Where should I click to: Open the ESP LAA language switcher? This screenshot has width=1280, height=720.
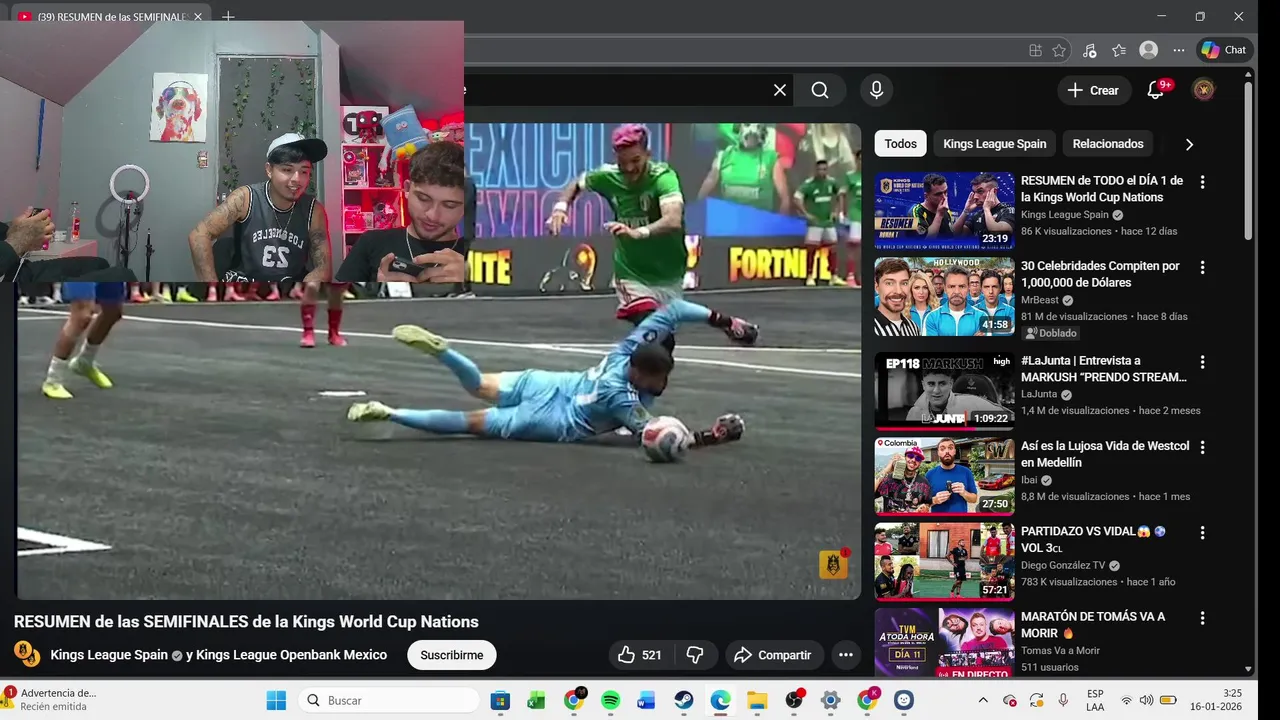(1095, 700)
